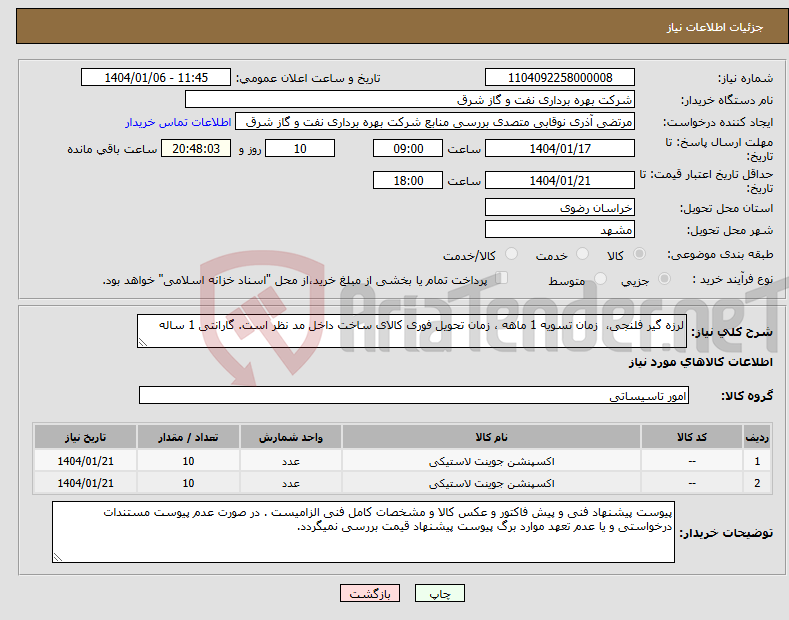Click the توضیحات خریدار notes textarea

pos(363,532)
